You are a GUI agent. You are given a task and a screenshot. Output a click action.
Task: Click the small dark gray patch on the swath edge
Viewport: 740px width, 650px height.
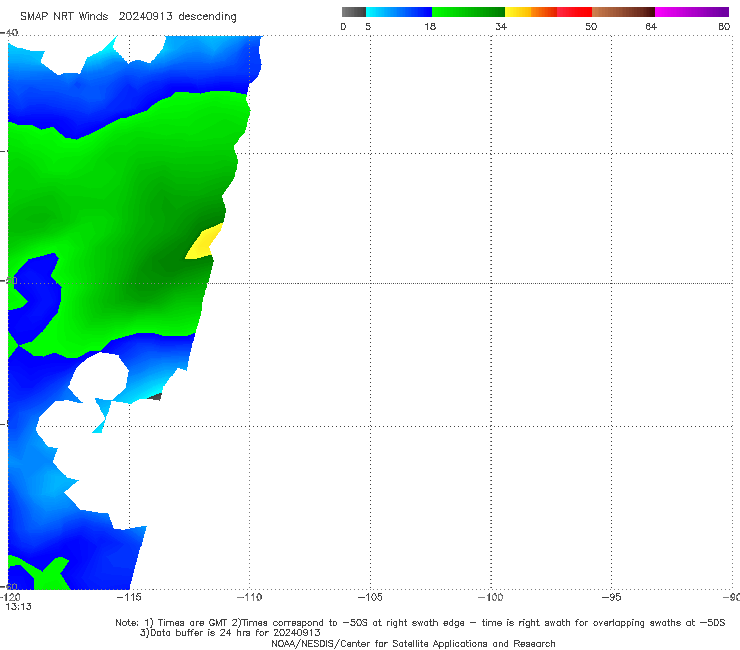155,397
